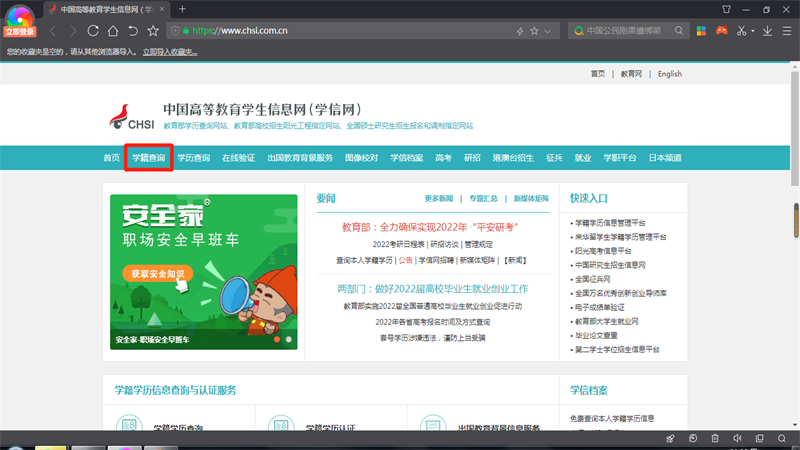Open 高考 navigation item

(443, 158)
